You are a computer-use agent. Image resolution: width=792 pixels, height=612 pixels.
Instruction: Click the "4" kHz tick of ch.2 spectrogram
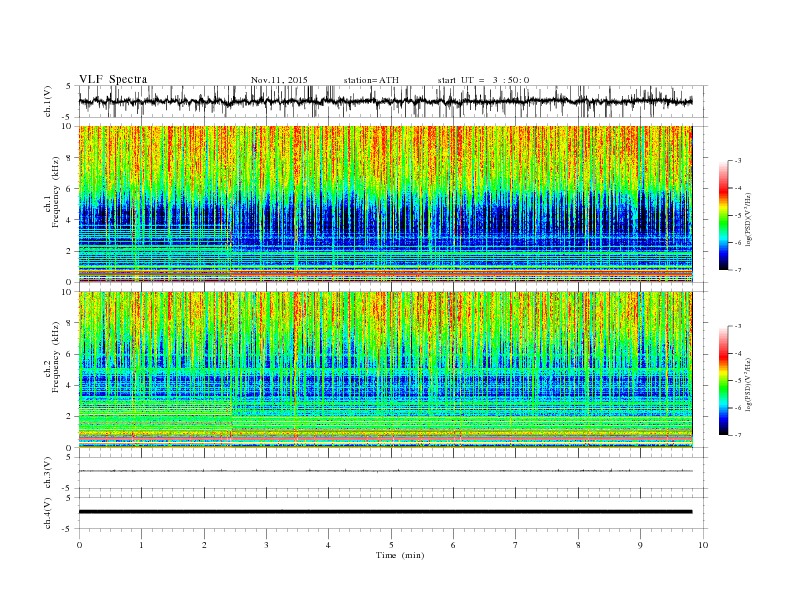click(x=70, y=385)
